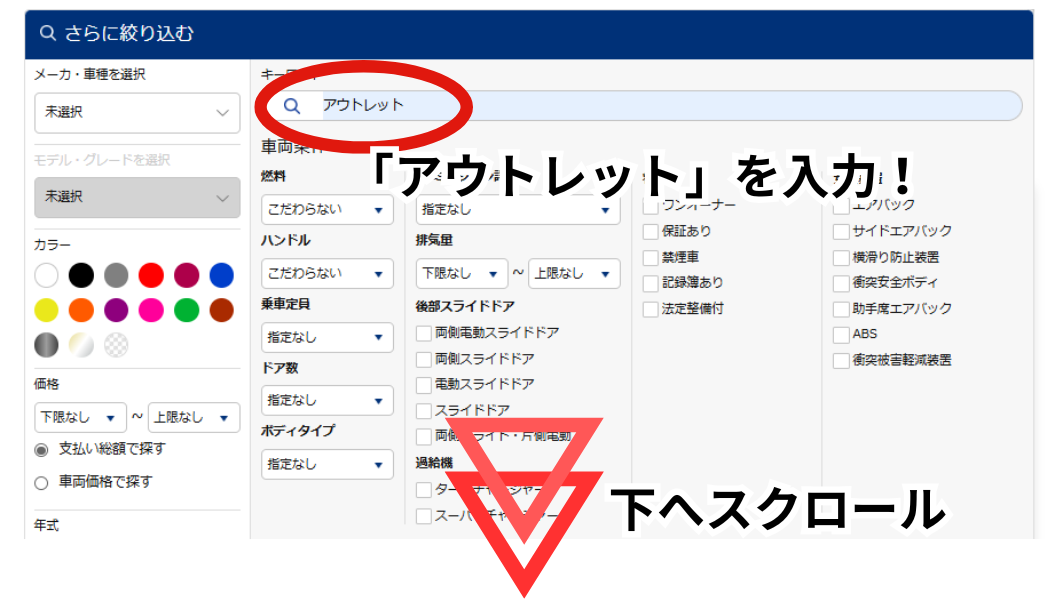This screenshot has height=600, width=1050.
Task: Select the green color swatch
Action: (186, 310)
